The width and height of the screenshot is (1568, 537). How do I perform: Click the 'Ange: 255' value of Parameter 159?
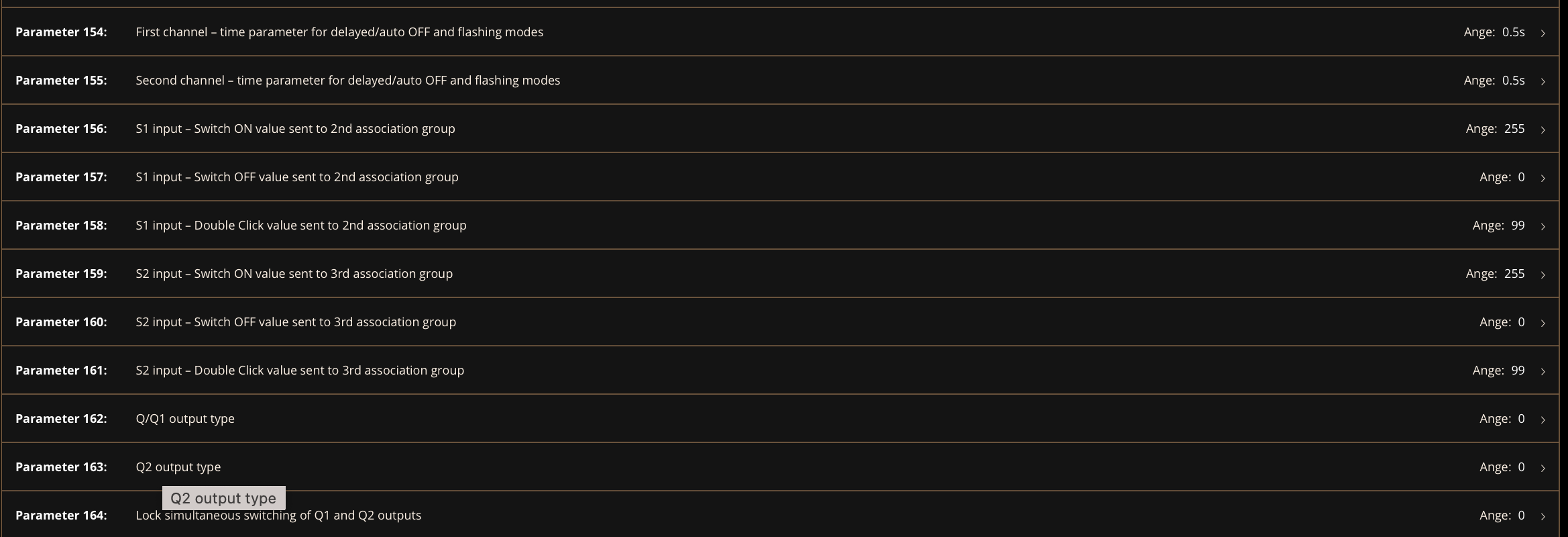coord(1495,274)
